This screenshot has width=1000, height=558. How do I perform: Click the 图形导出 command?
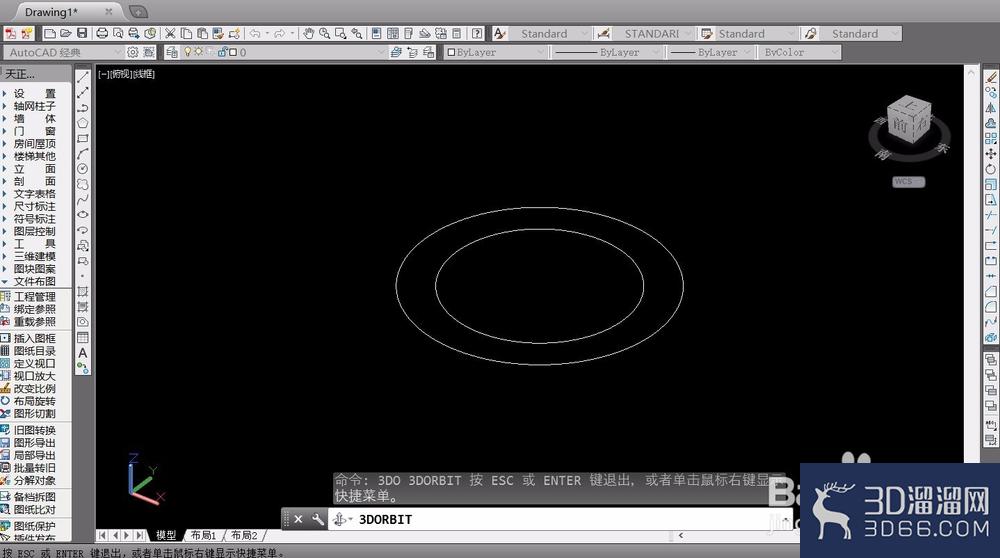click(x=34, y=443)
